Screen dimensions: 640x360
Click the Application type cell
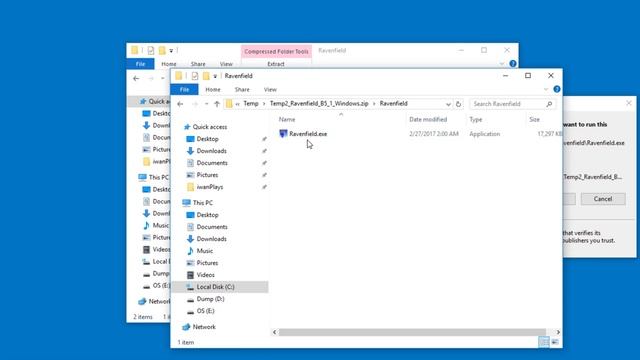click(484, 134)
